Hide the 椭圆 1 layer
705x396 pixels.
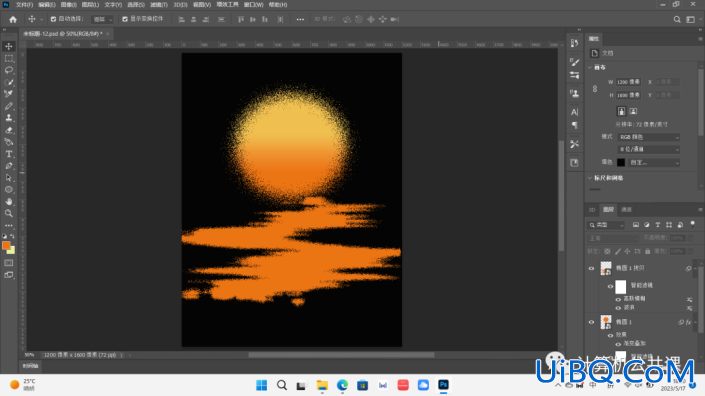591,322
